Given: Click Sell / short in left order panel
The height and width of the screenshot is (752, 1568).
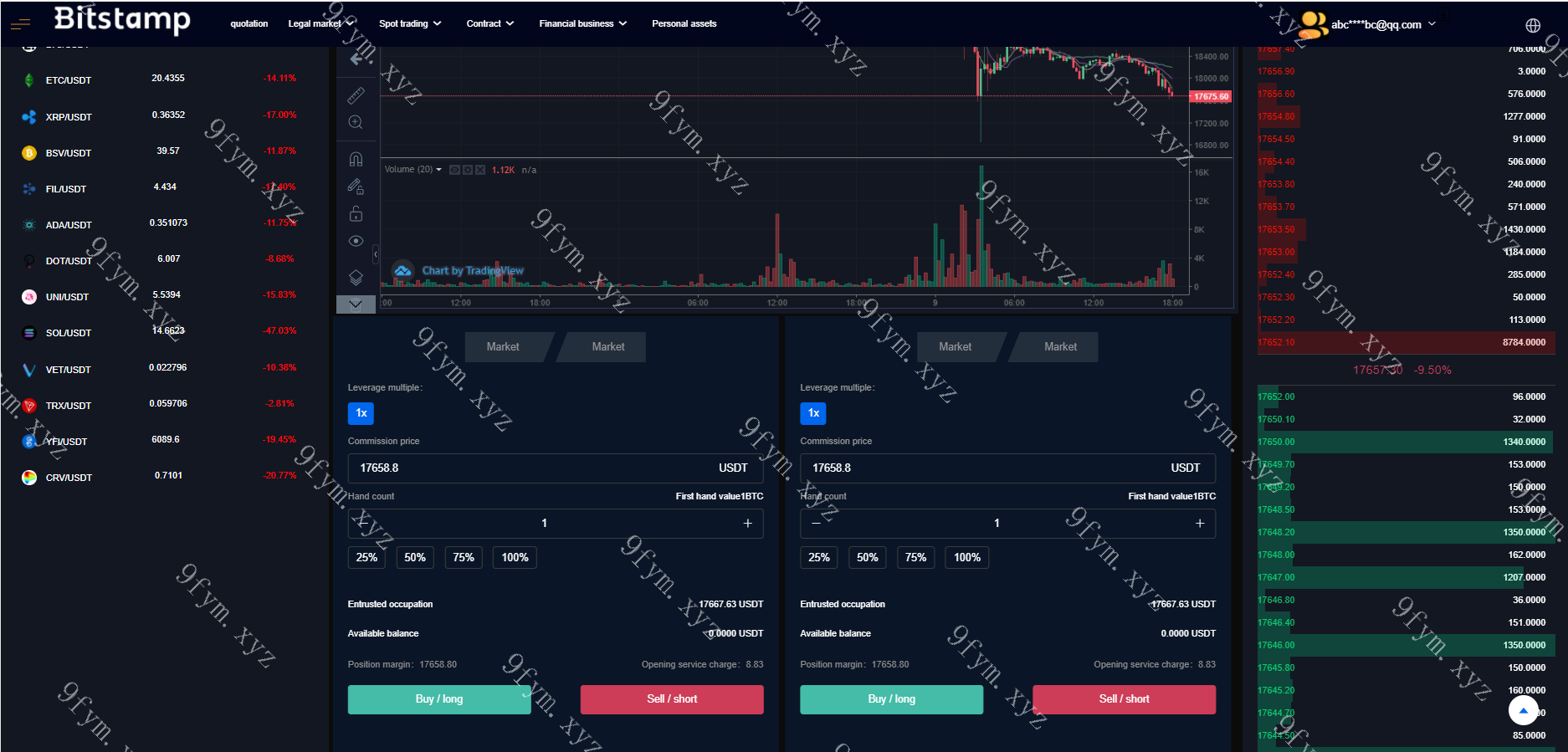Looking at the screenshot, I should coord(672,699).
